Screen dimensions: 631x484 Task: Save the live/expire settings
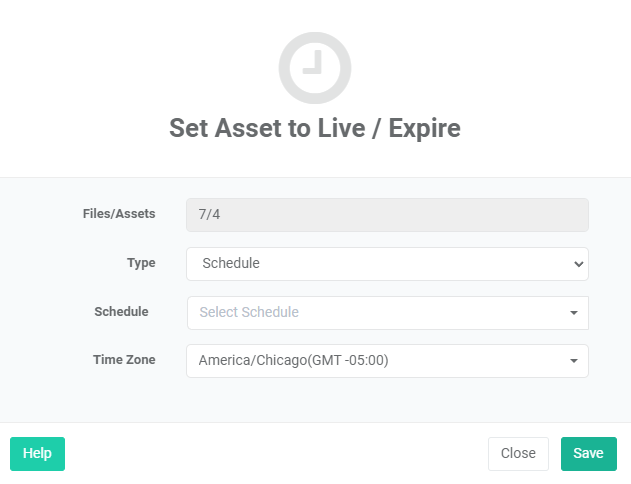tap(589, 454)
